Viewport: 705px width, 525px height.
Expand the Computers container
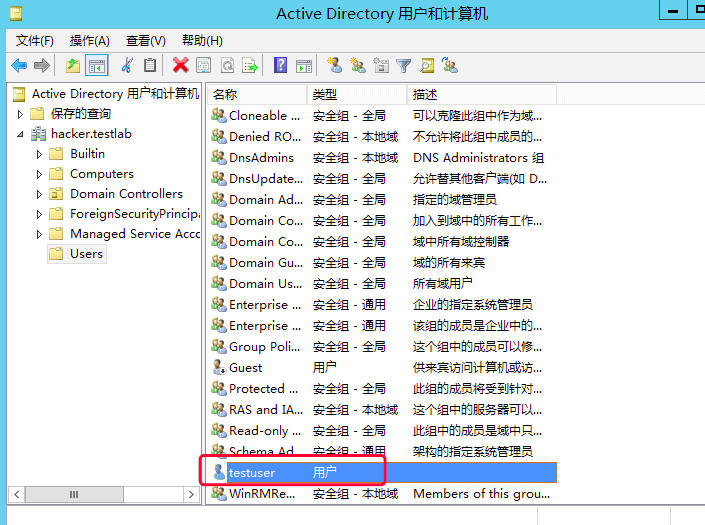pos(39,174)
